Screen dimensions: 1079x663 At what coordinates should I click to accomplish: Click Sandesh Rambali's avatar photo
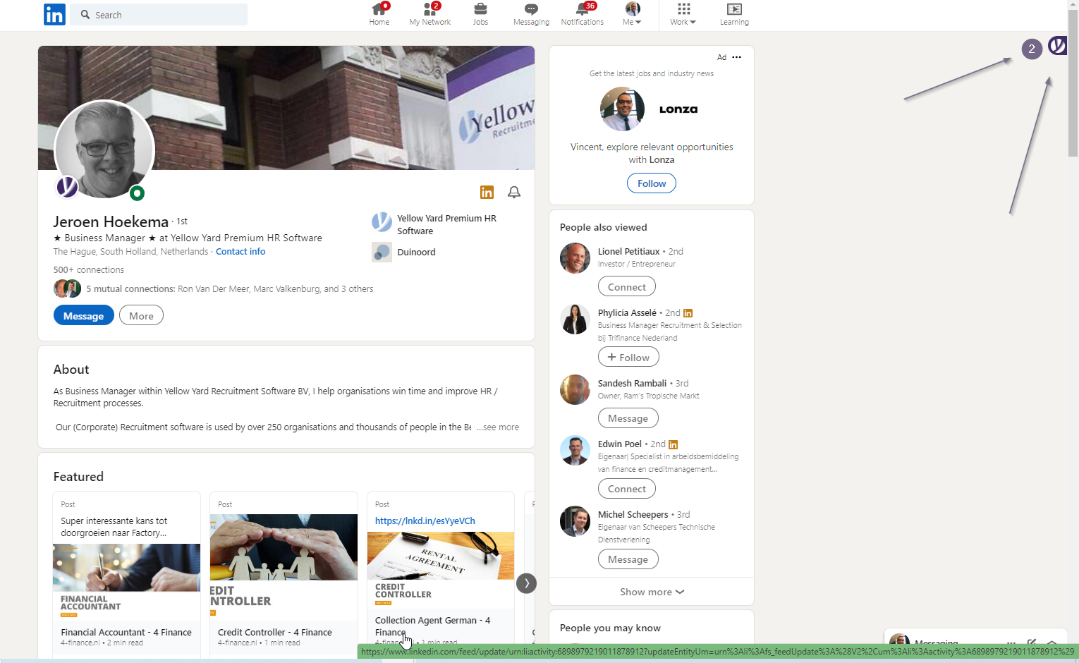click(x=575, y=390)
